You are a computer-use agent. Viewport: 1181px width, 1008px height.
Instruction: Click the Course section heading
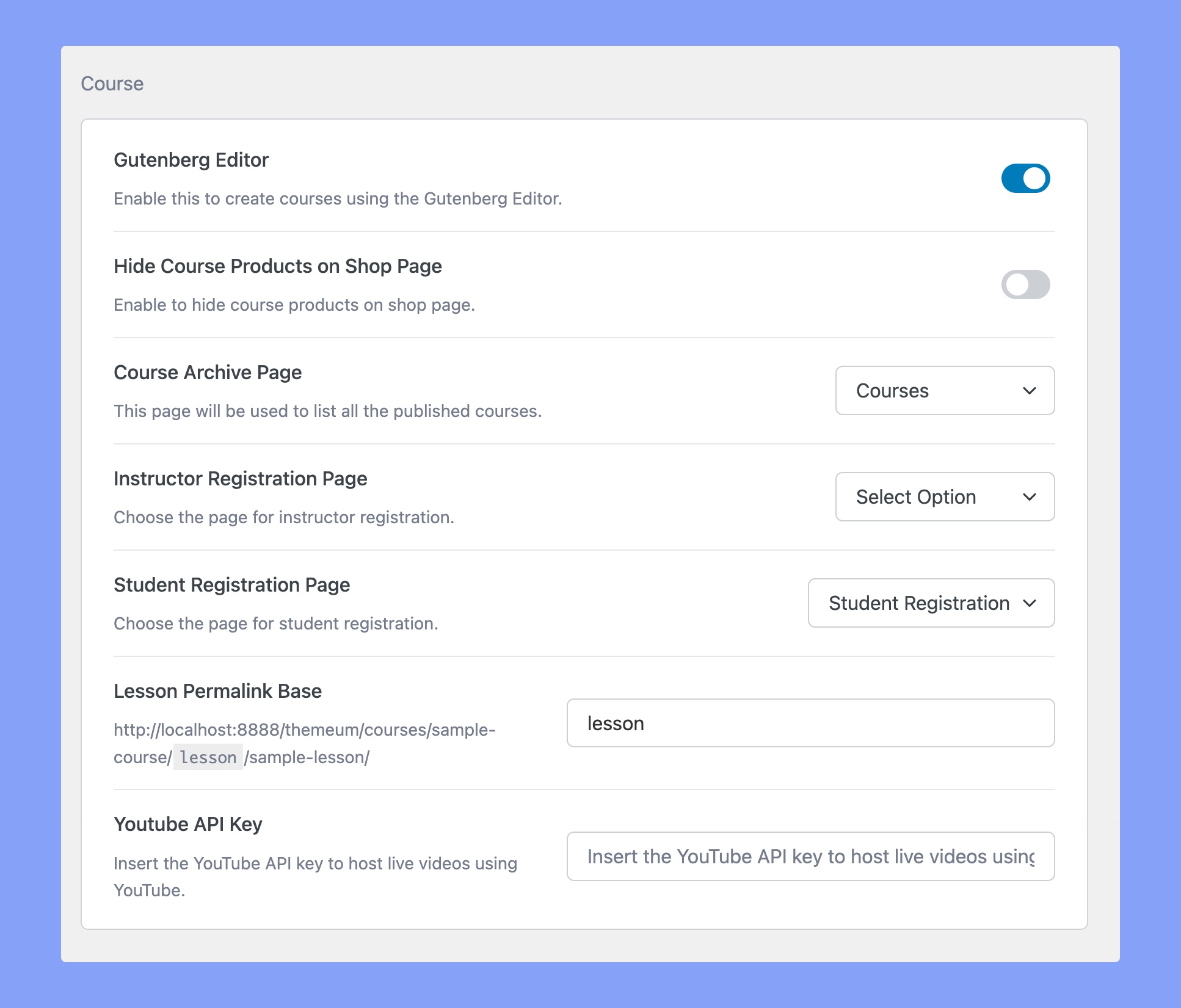coord(112,84)
